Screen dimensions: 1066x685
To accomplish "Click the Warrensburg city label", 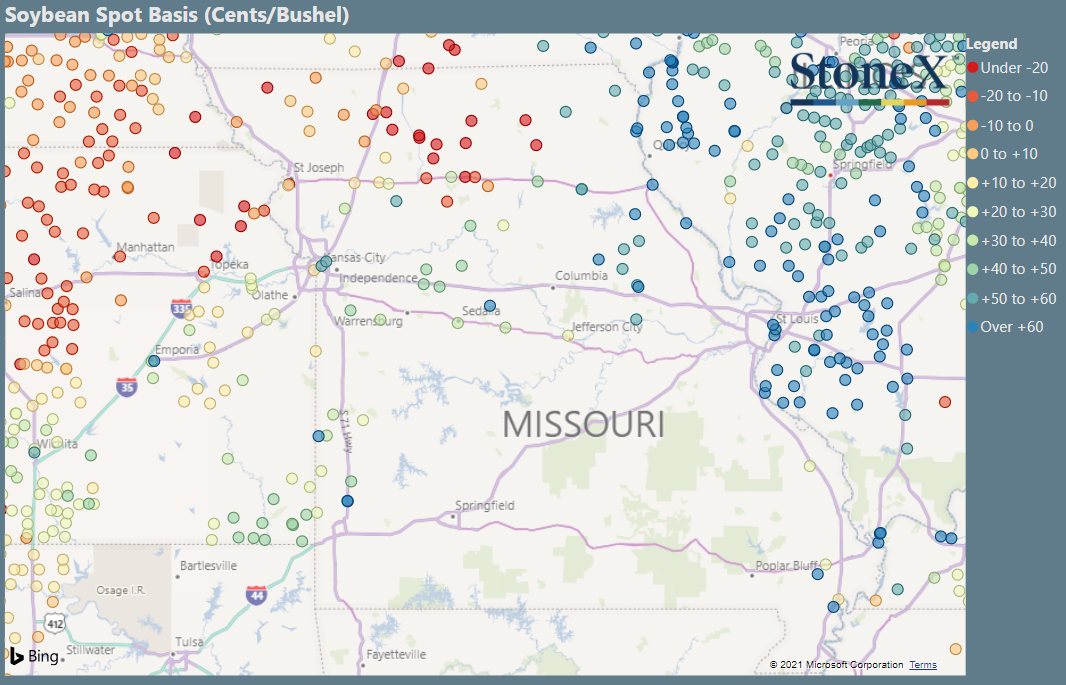I will 368,321.
